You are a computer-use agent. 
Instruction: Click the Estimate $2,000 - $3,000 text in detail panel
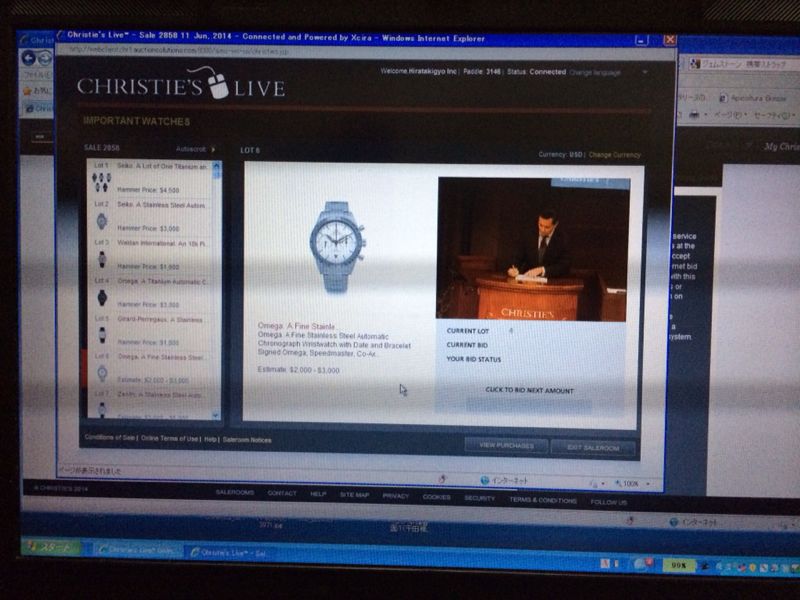click(298, 370)
